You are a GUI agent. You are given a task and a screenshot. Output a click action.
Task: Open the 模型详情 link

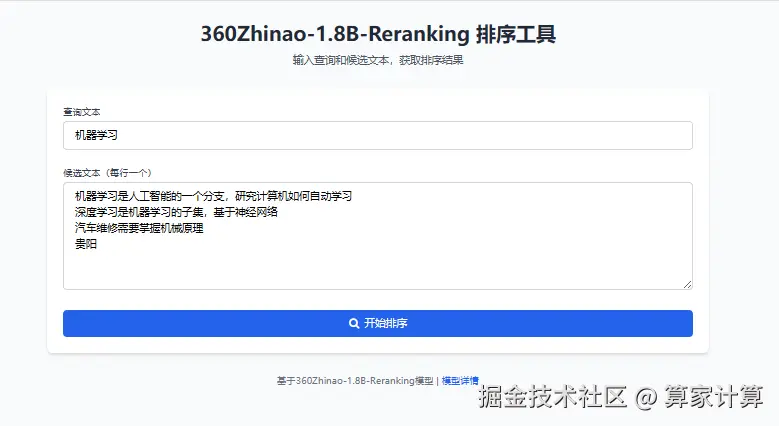coord(460,381)
